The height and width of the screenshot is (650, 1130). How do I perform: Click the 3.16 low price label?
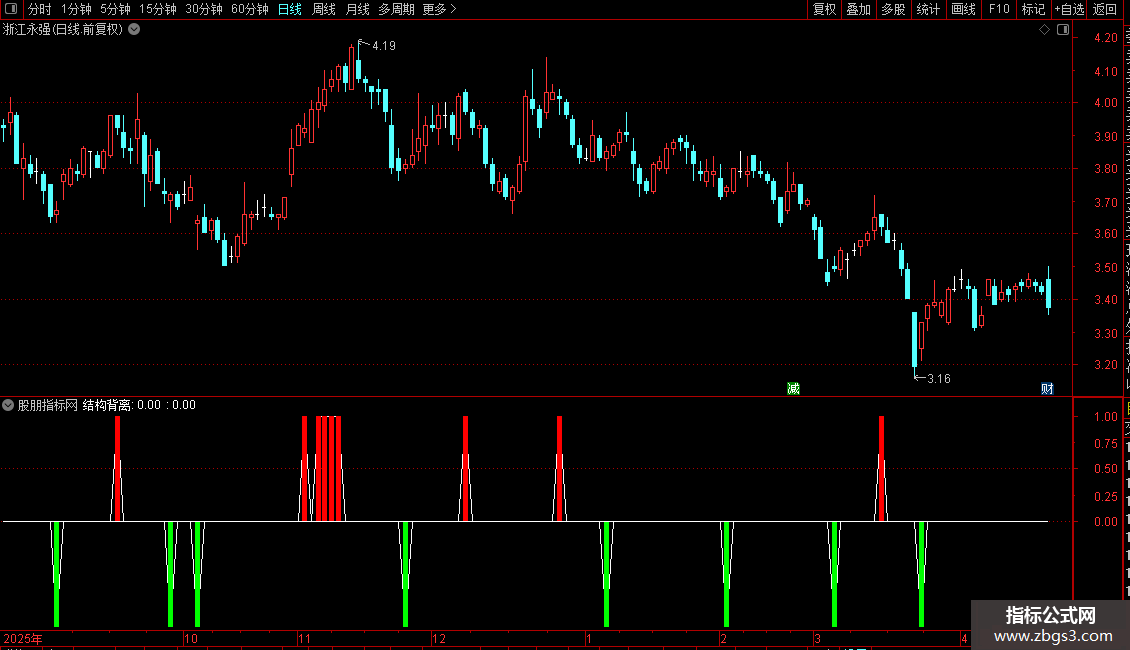click(938, 379)
